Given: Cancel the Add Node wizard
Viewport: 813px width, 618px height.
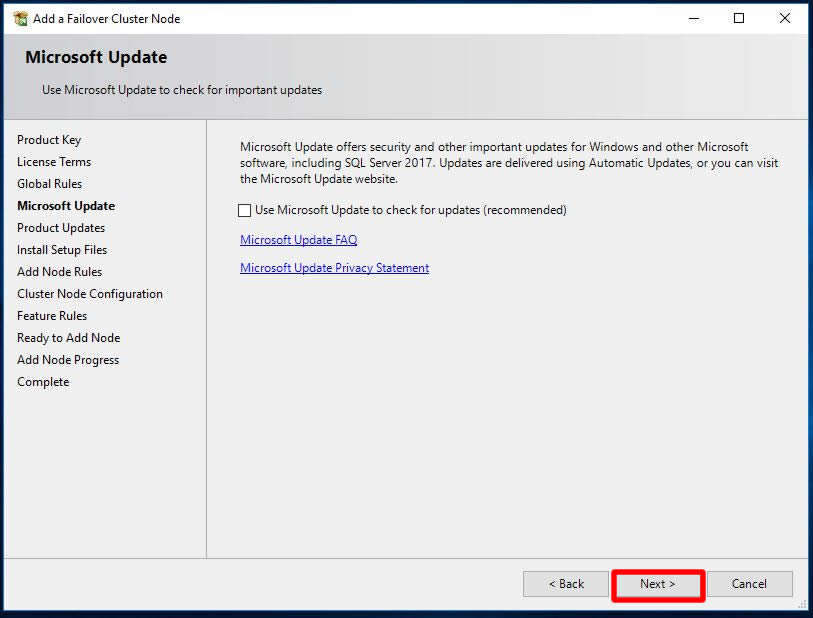Looking at the screenshot, I should tap(749, 584).
